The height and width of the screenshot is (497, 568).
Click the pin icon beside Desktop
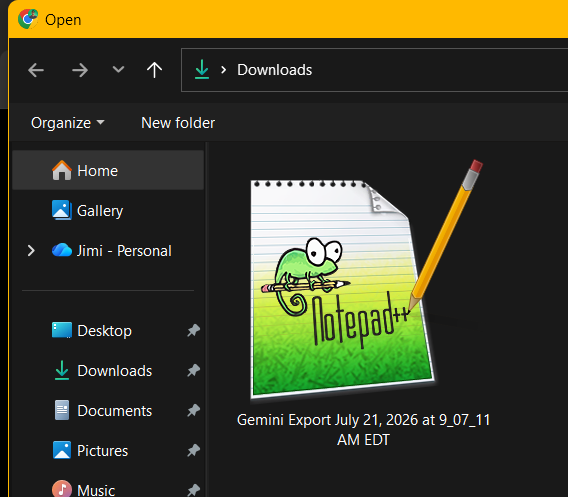pos(193,330)
